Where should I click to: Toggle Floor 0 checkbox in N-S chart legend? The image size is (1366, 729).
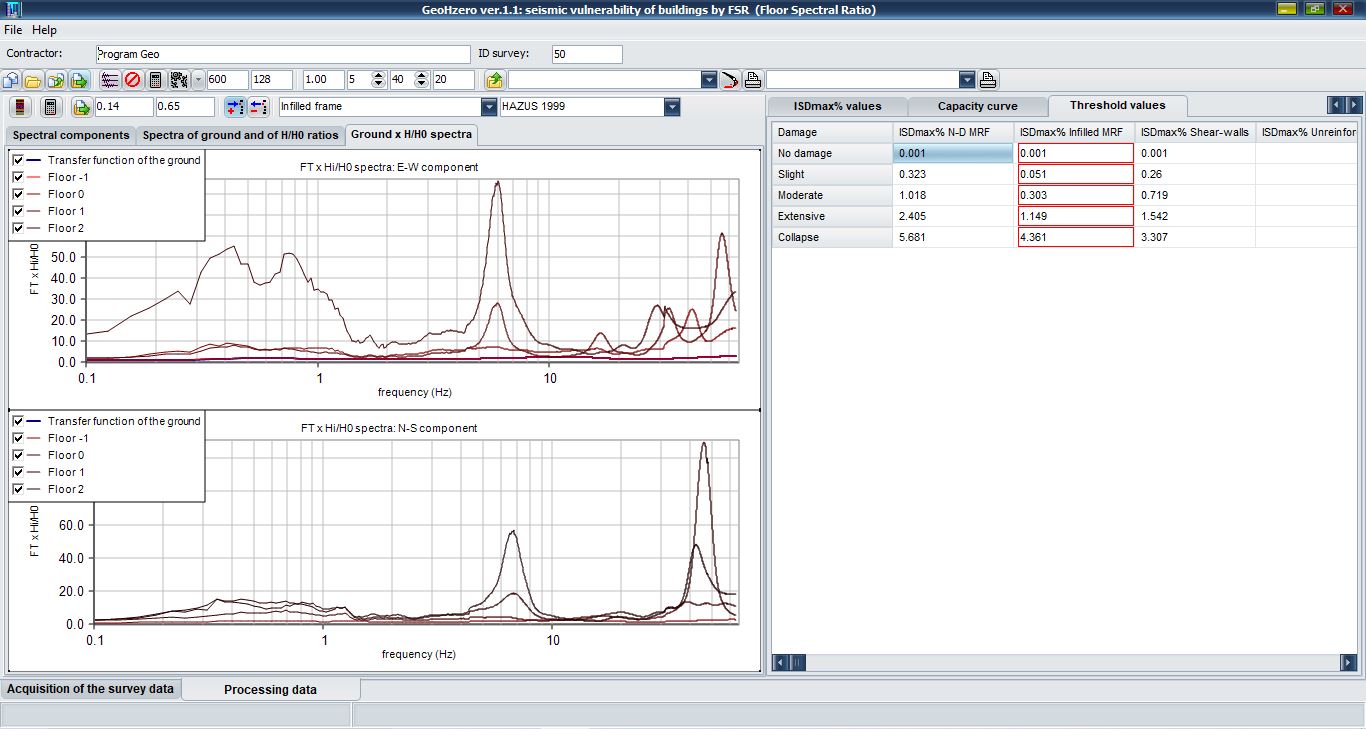[18, 455]
